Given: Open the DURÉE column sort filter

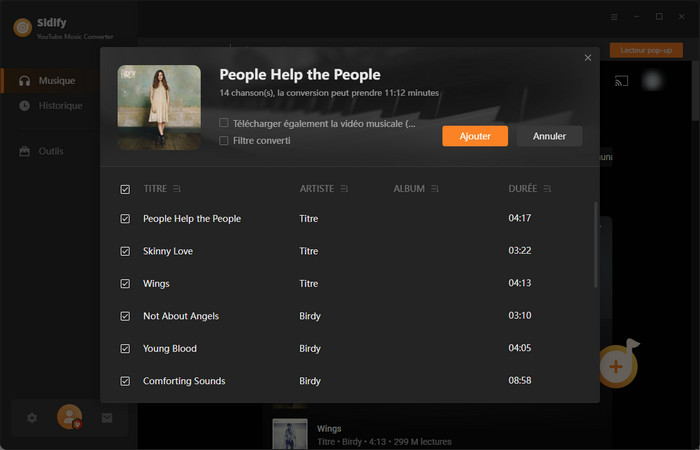Looking at the screenshot, I should pyautogui.click(x=547, y=189).
